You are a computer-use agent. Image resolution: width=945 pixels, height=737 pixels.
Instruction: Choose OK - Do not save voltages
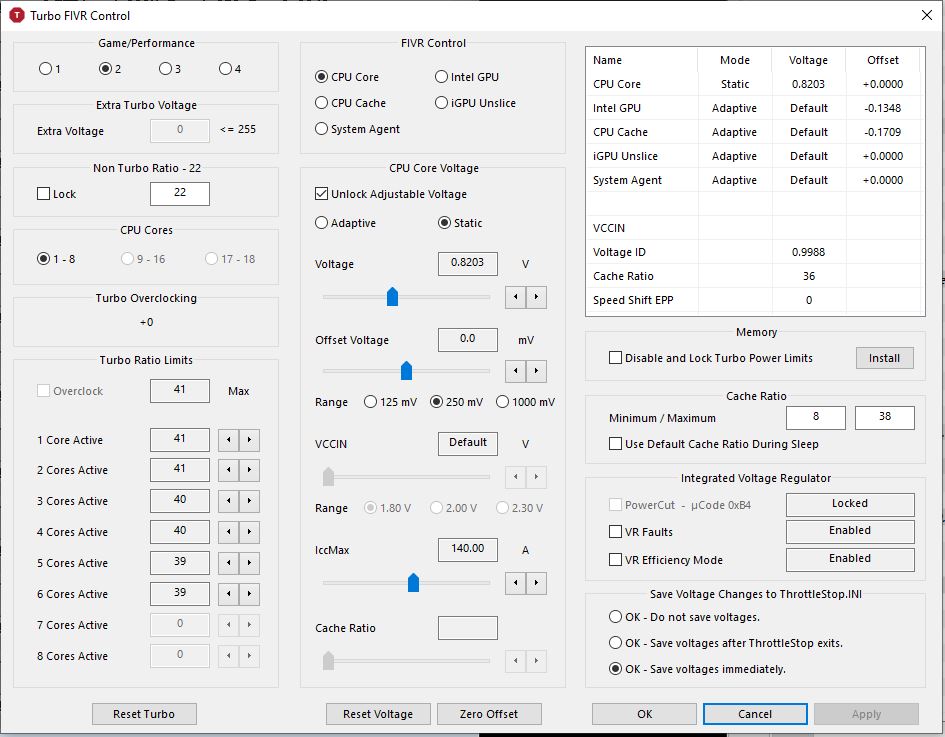pyautogui.click(x=685, y=617)
